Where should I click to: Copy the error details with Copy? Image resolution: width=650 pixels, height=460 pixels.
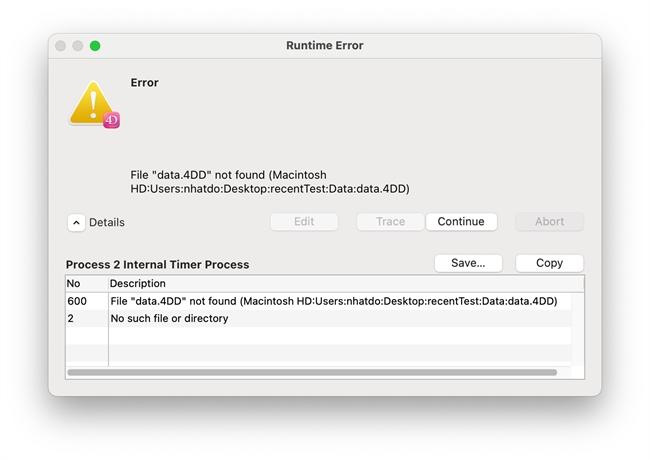pyautogui.click(x=549, y=263)
